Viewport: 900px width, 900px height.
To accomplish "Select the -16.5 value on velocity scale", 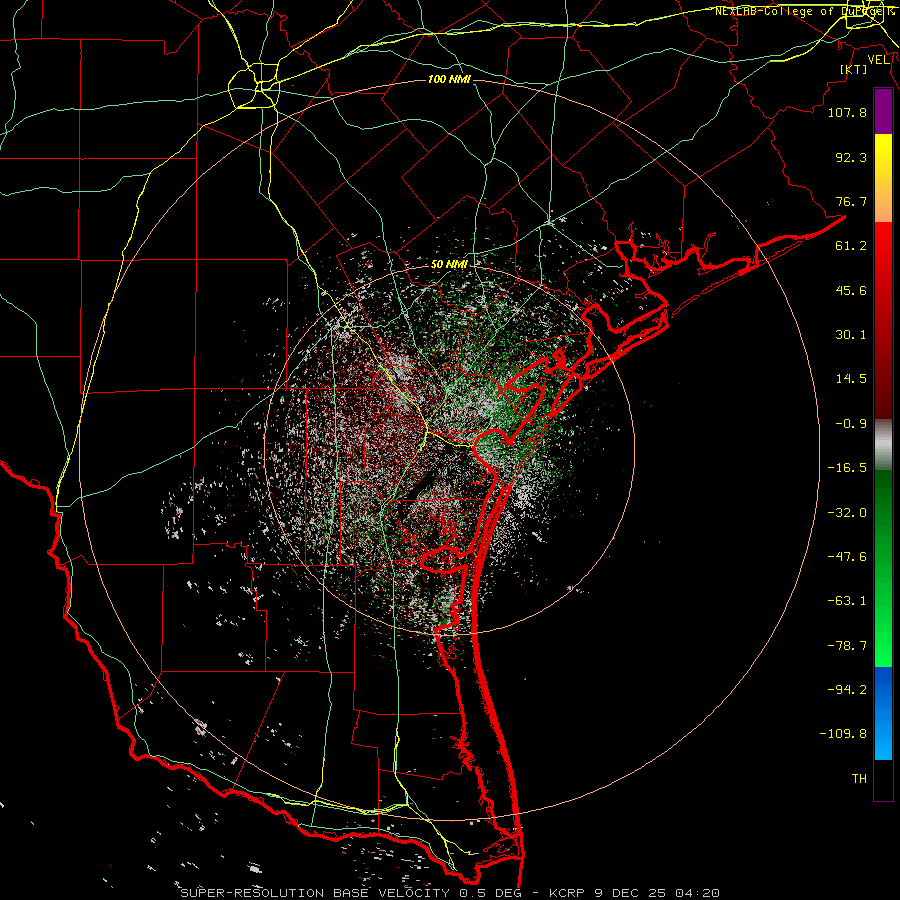I will [x=847, y=468].
